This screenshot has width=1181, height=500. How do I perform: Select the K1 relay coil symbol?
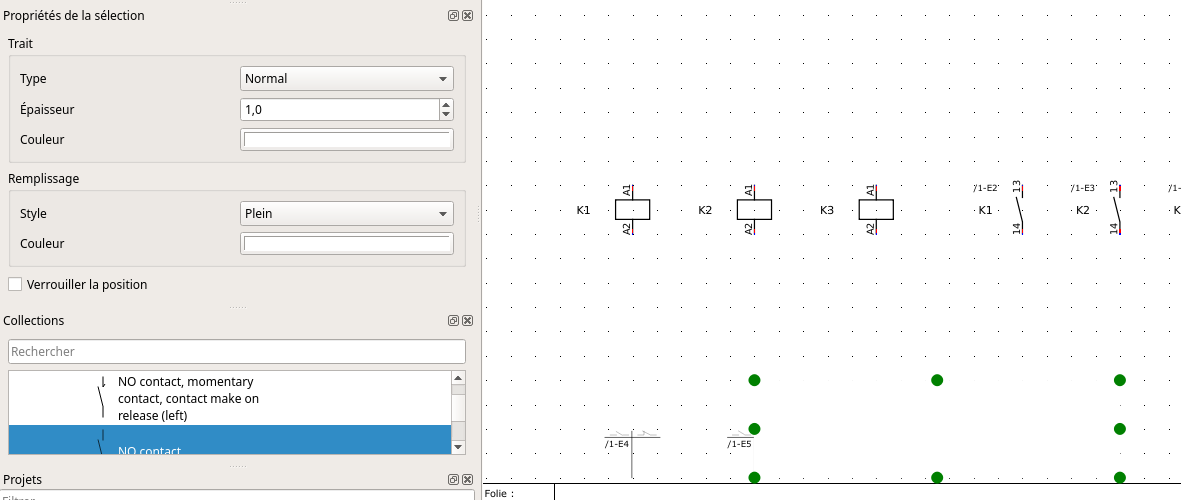pyautogui.click(x=632, y=210)
